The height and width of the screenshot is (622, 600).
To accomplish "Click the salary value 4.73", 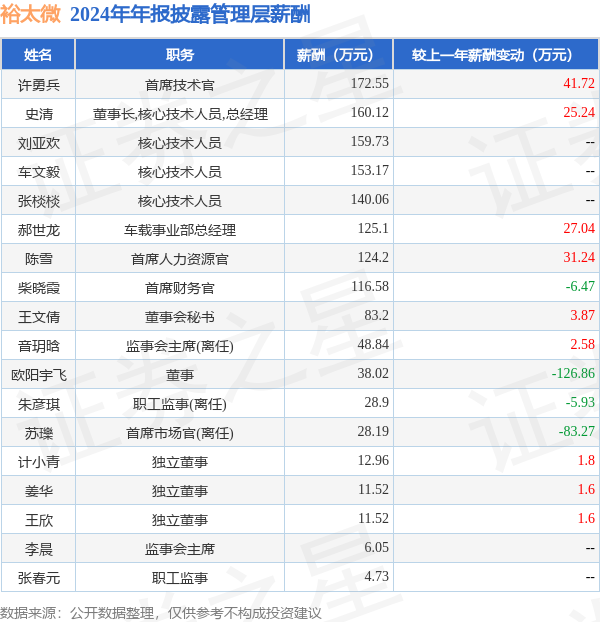I will pos(377,576).
